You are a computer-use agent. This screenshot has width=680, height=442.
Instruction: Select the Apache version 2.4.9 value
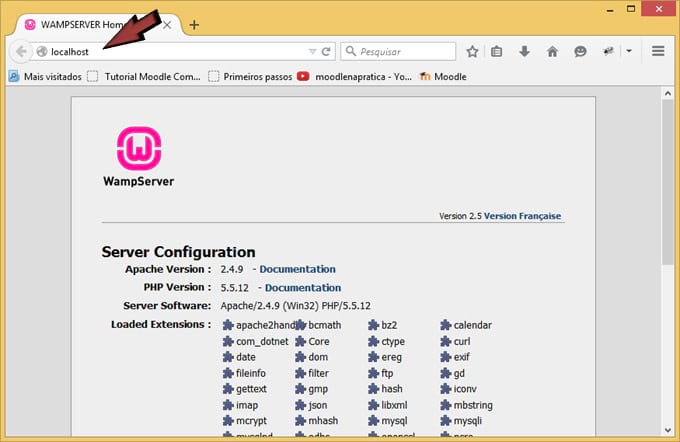pos(232,269)
